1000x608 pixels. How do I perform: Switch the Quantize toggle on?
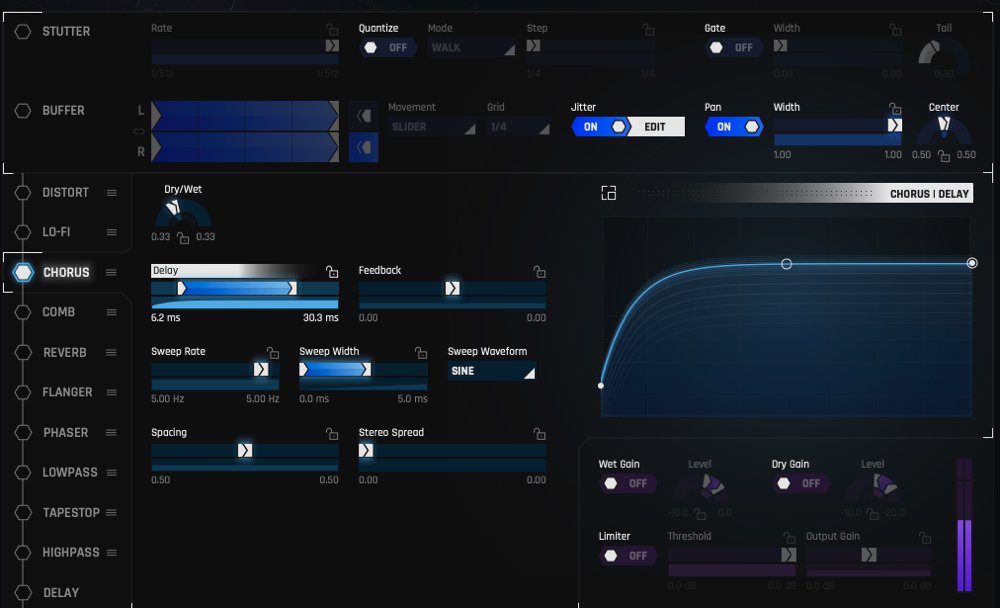pyautogui.click(x=387, y=48)
